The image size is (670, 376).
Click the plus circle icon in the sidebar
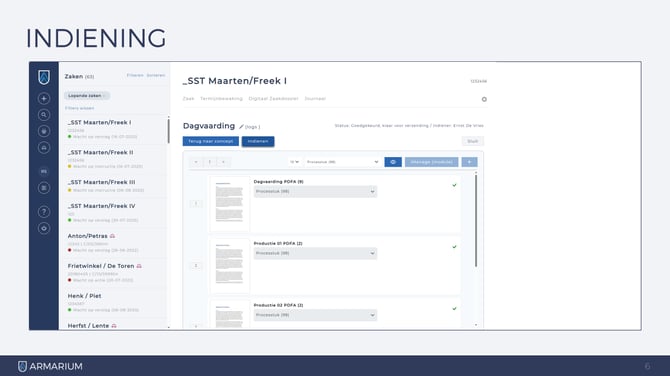[x=44, y=98]
